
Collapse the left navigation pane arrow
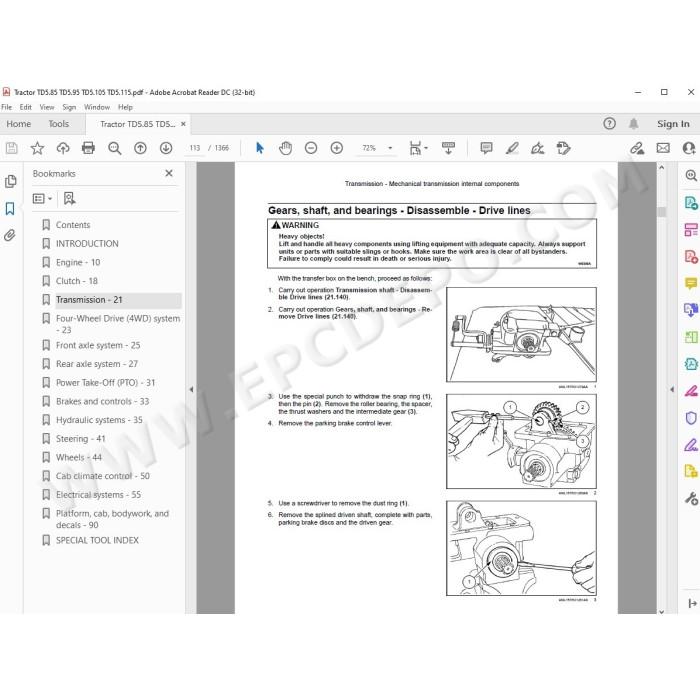pyautogui.click(x=191, y=389)
